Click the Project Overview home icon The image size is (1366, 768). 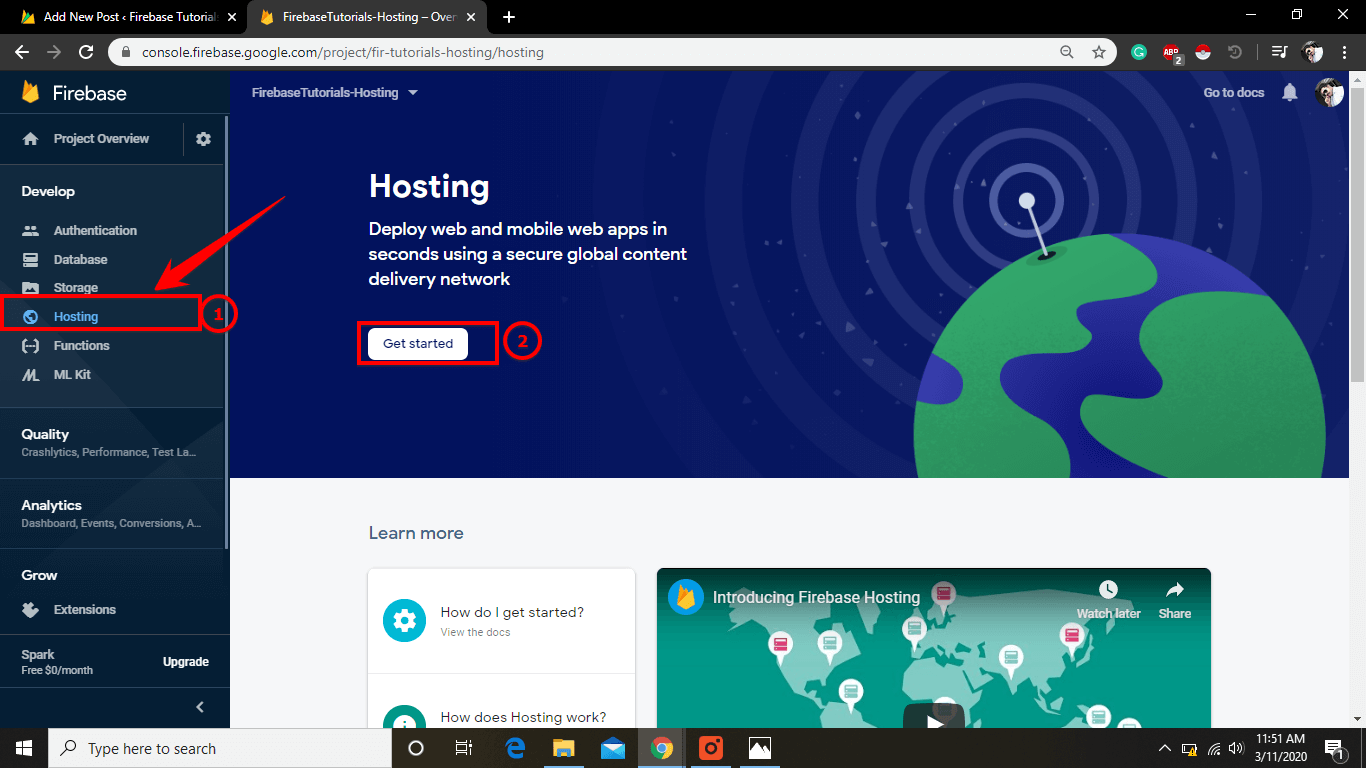(x=31, y=139)
